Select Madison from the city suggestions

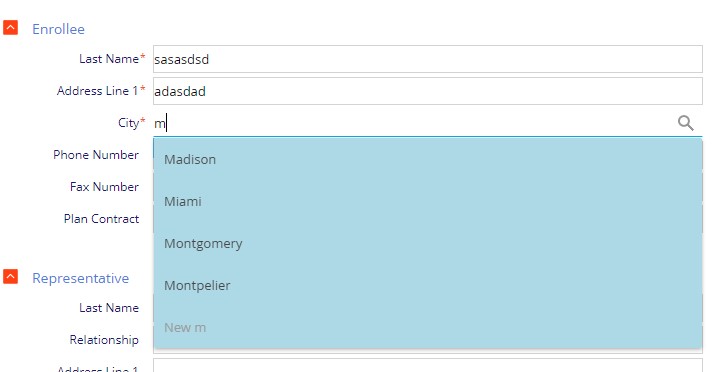[427, 160]
